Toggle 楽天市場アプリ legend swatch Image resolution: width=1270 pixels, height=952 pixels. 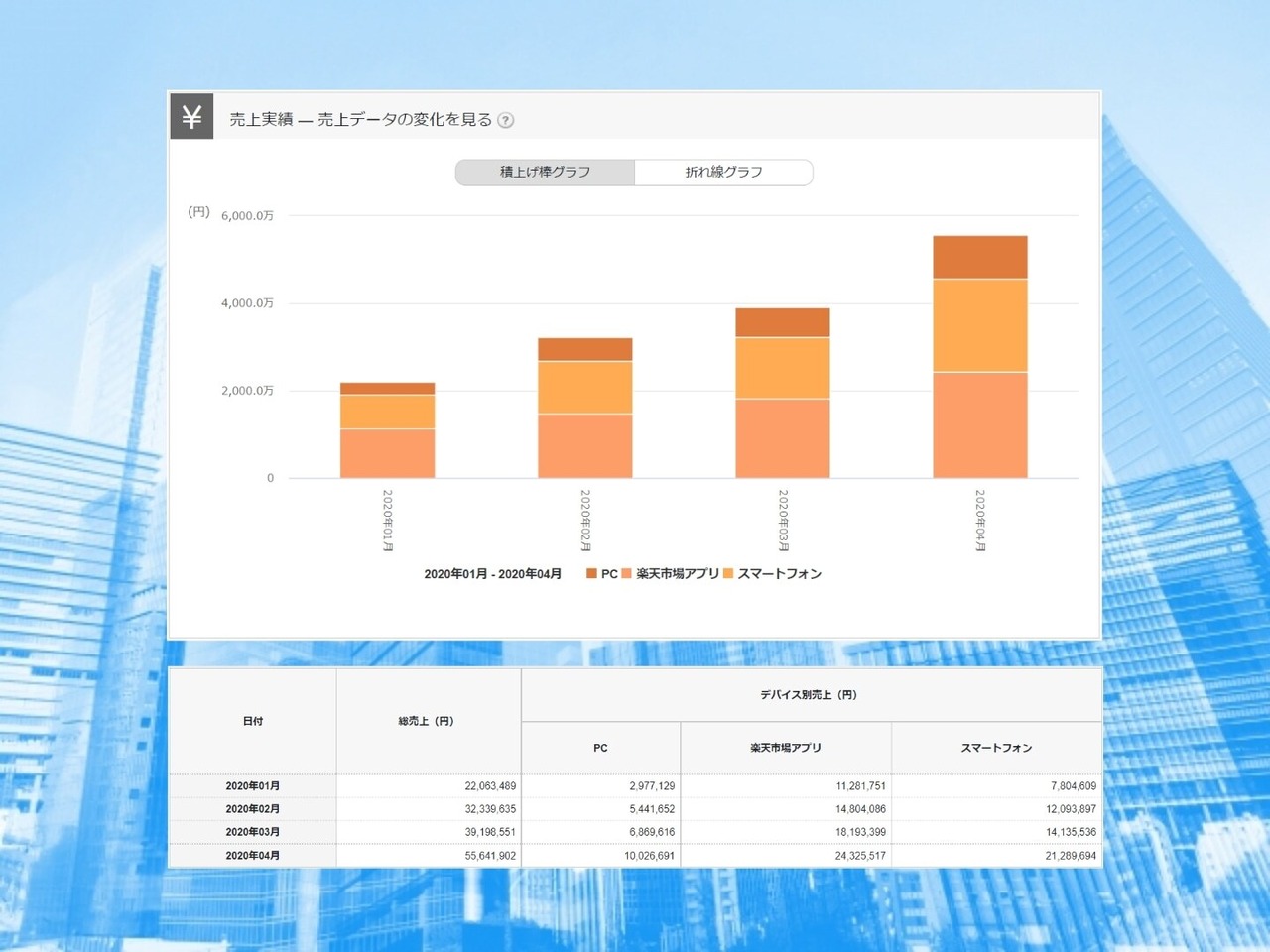click(x=627, y=573)
